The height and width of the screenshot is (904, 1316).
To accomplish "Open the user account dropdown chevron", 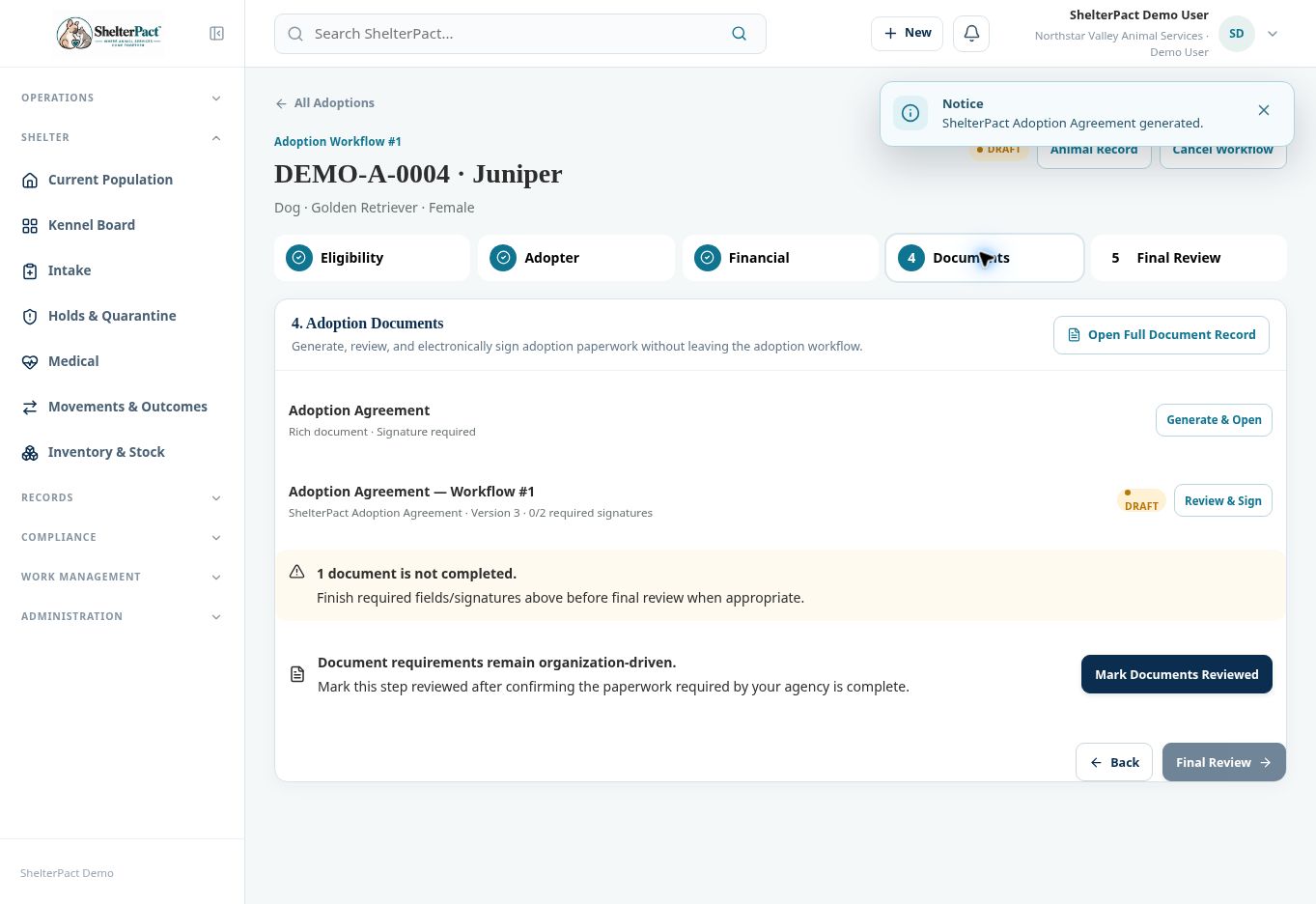I will tap(1273, 34).
